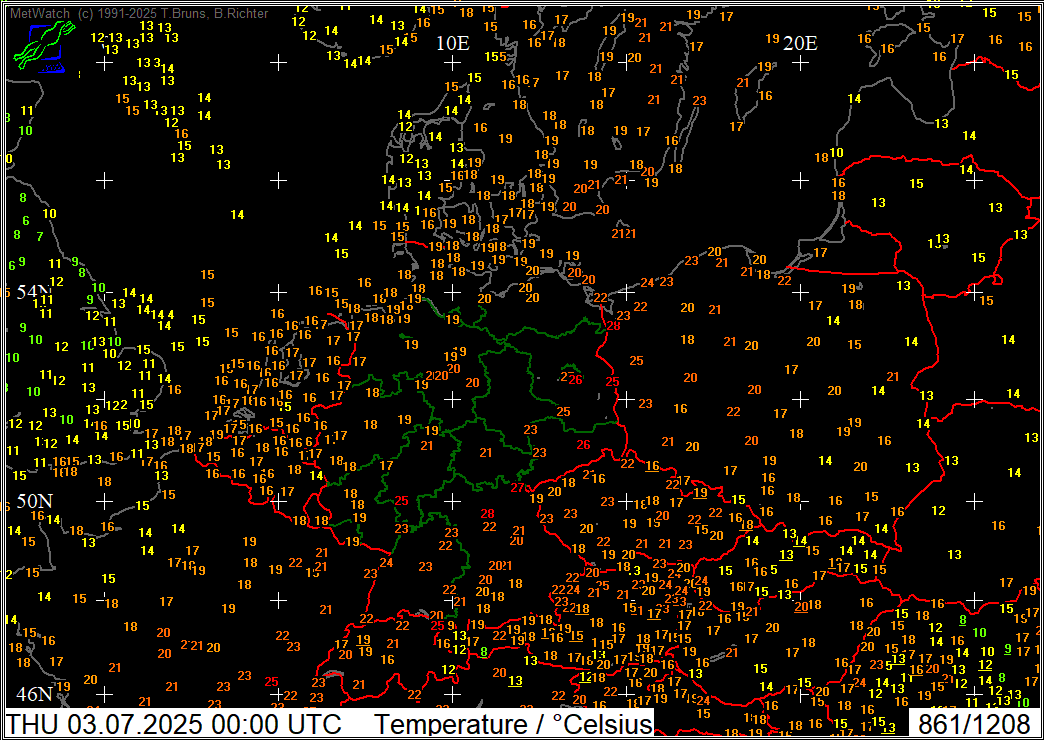Click the 861/1208 station counter
This screenshot has height=740, width=1044.
[974, 724]
